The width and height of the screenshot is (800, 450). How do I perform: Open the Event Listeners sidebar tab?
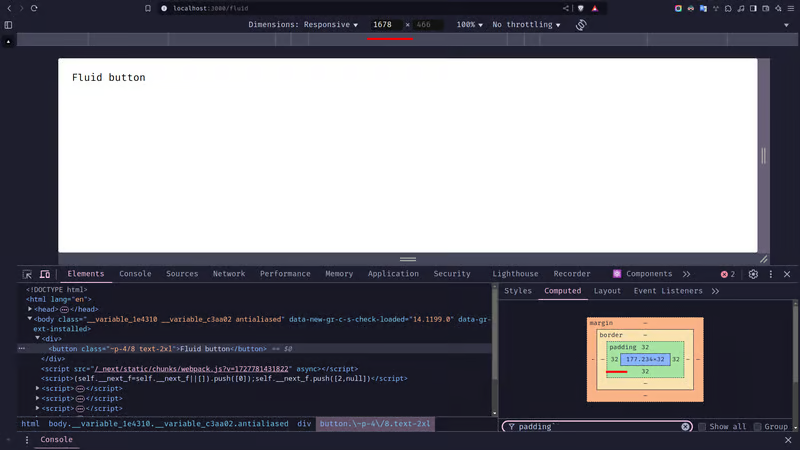(x=668, y=291)
